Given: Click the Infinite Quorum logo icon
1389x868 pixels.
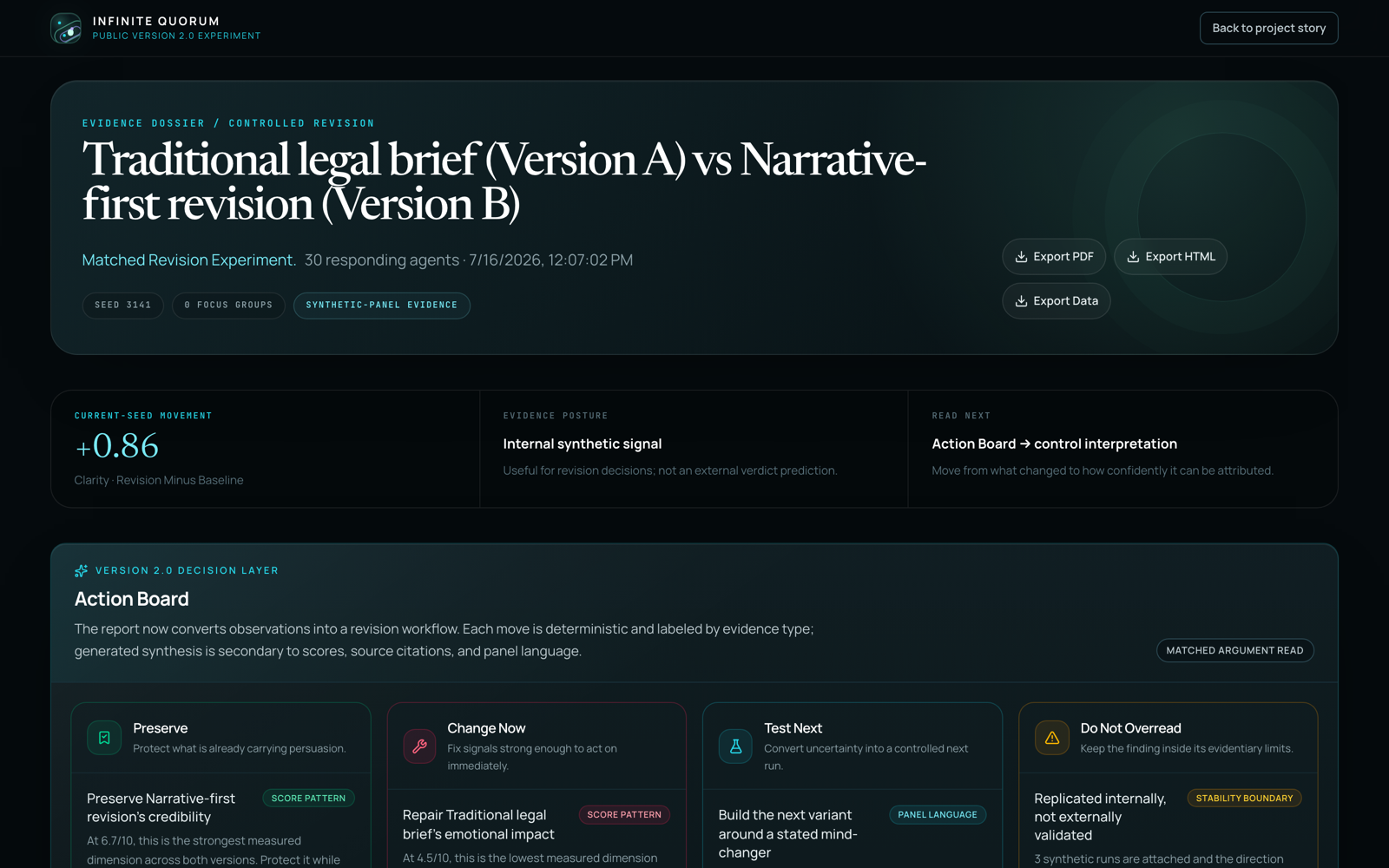Looking at the screenshot, I should [66, 28].
